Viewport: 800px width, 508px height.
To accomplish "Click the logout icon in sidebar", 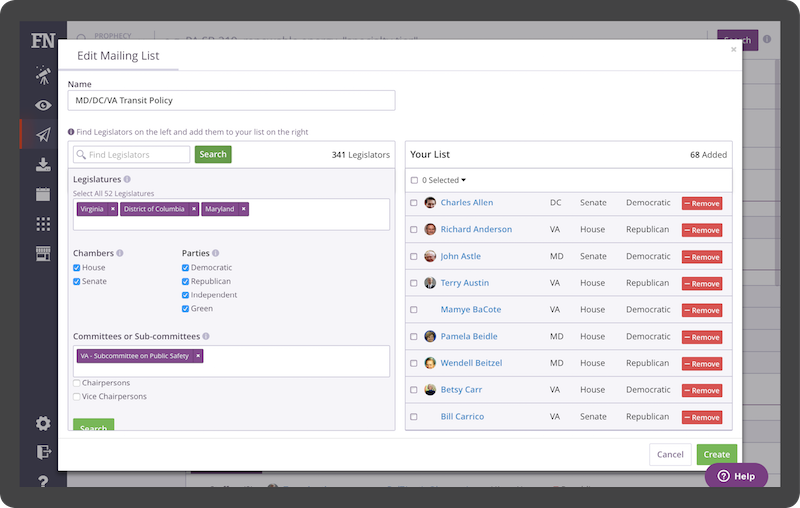I will 43,452.
